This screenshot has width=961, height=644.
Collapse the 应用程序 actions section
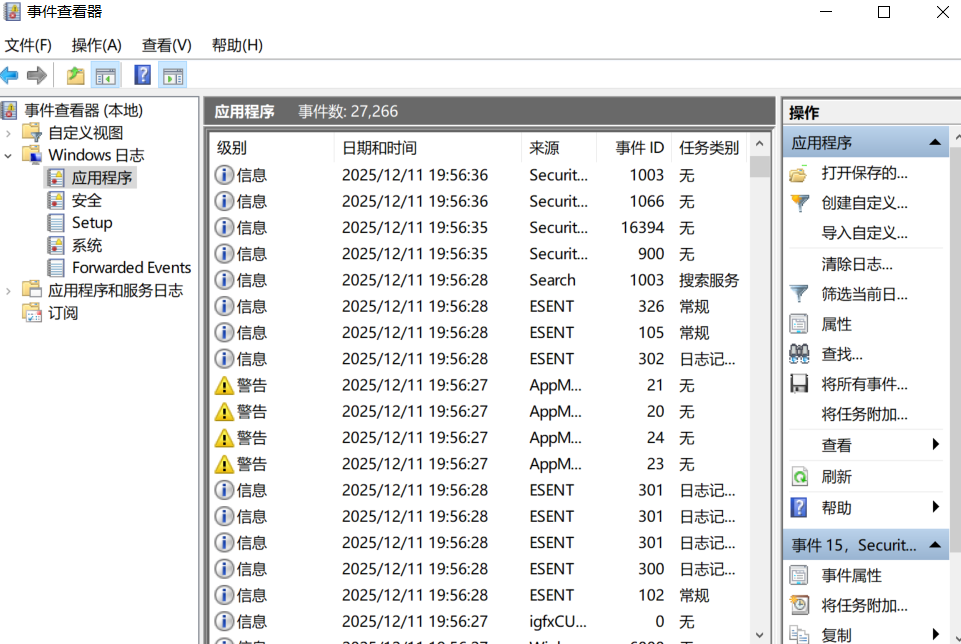935,143
